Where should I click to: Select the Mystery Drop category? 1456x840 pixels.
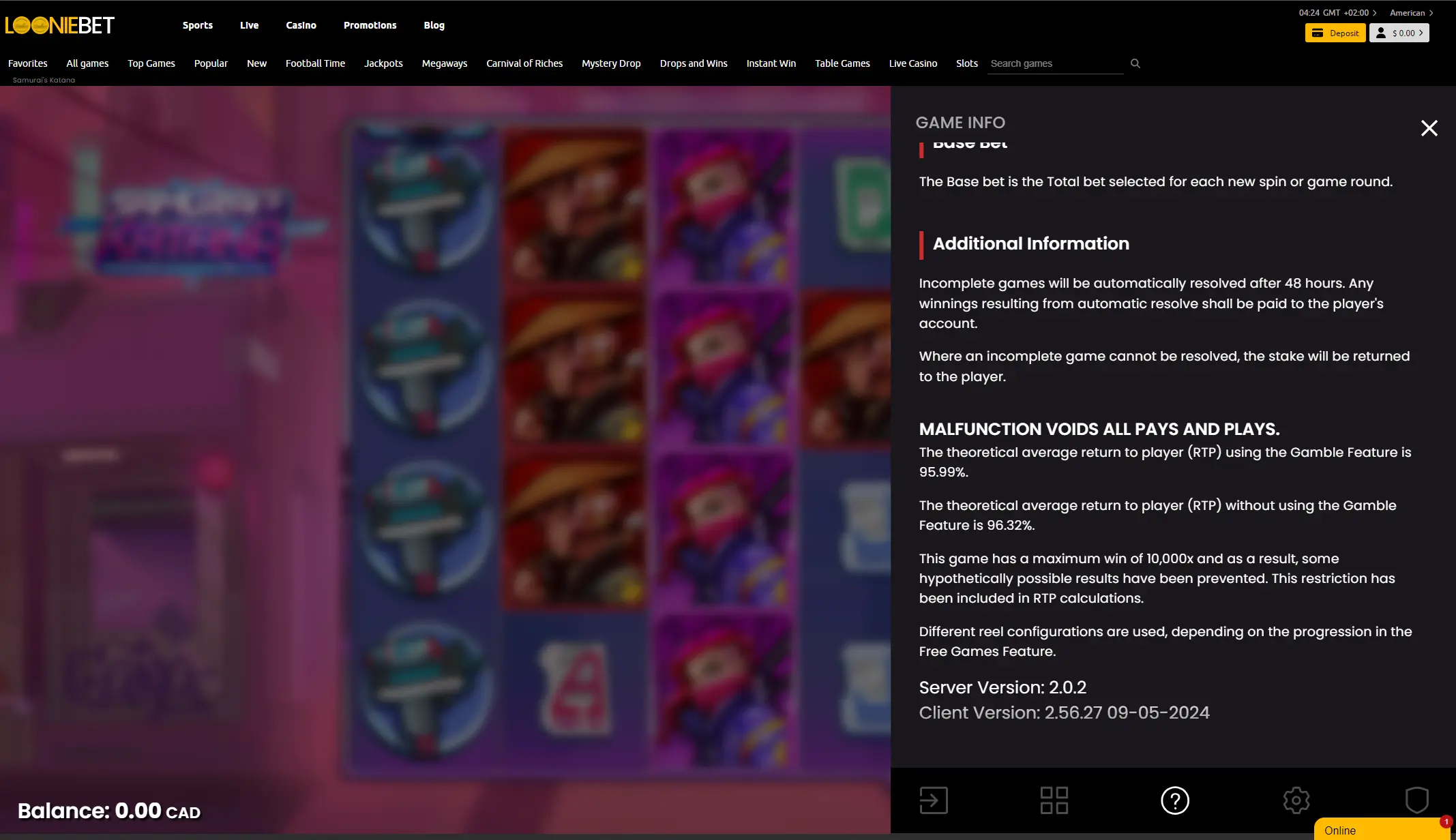coord(611,63)
